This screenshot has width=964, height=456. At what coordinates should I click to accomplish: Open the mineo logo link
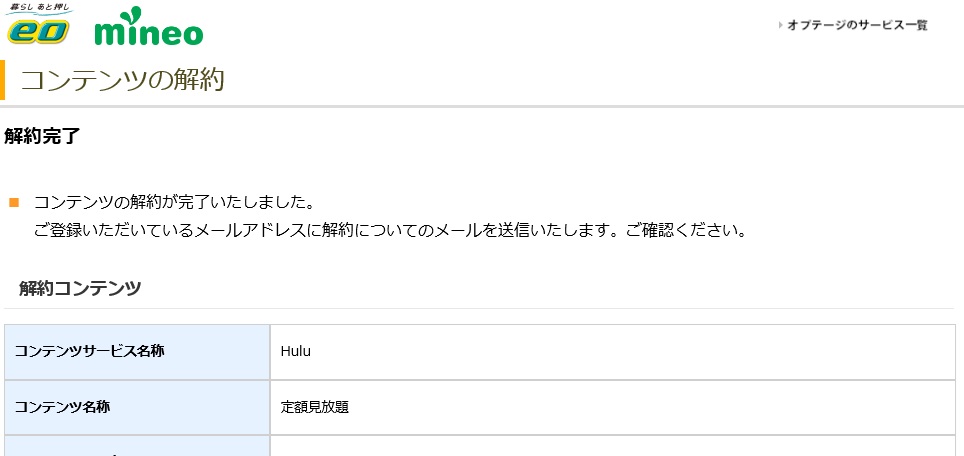149,27
